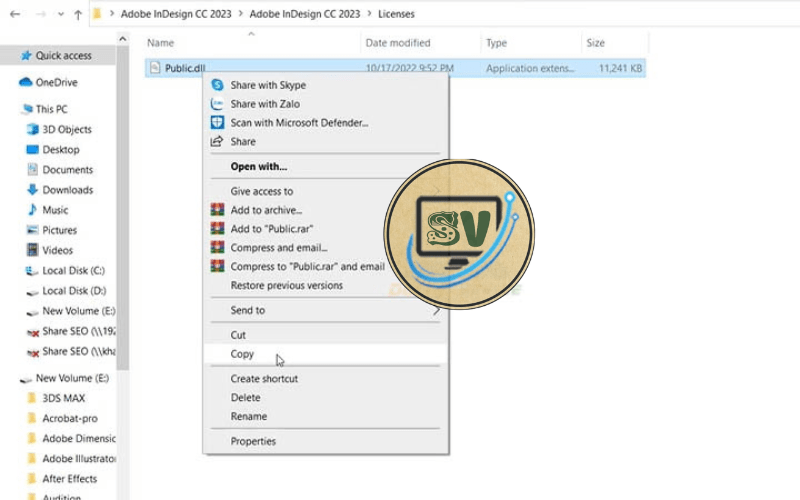Expand the chevron before the Licenses breadcrumb
Screen dimensions: 800x500
pyautogui.click(x=369, y=14)
